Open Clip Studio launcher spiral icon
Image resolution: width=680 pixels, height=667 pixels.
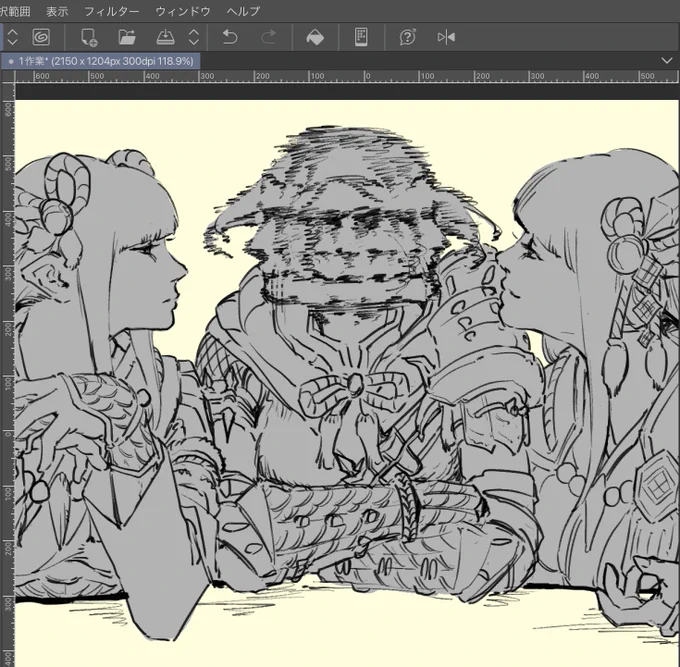tap(41, 37)
